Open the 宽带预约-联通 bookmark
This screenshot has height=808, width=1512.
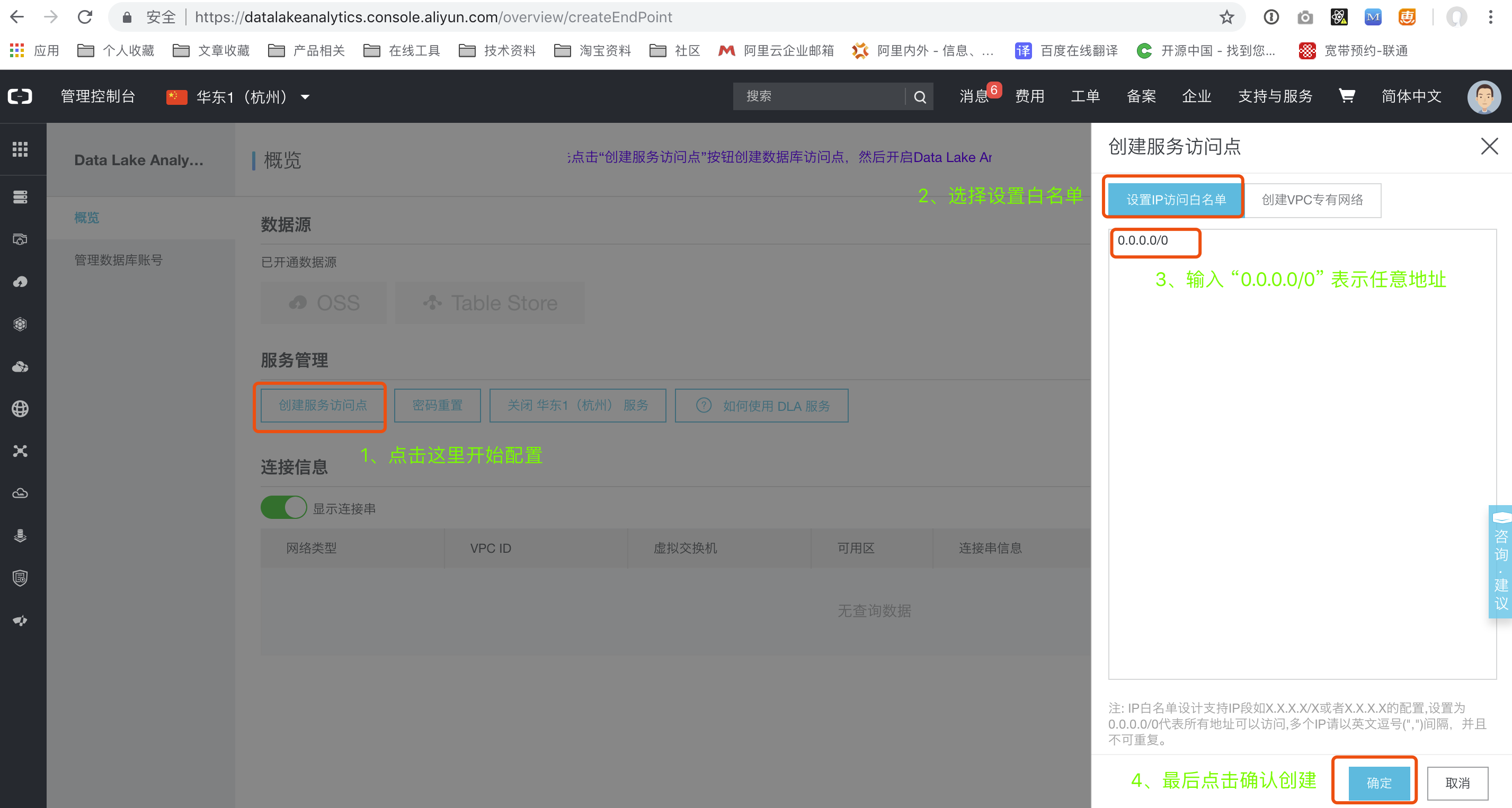coord(1354,50)
